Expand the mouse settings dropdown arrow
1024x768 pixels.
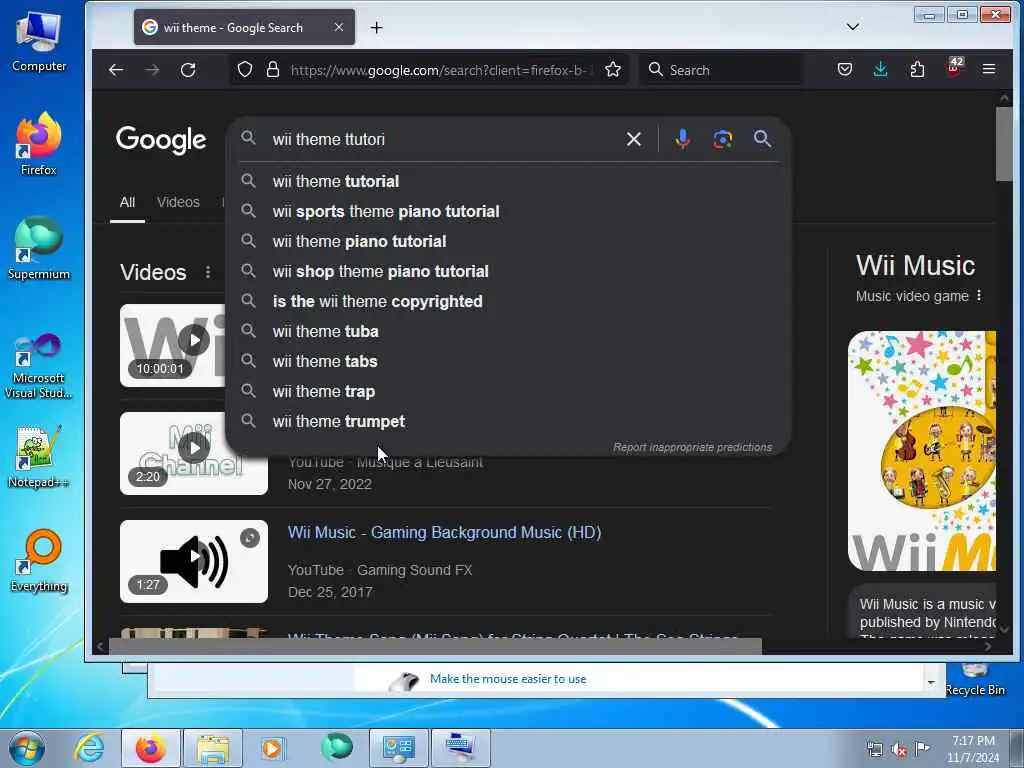931,682
